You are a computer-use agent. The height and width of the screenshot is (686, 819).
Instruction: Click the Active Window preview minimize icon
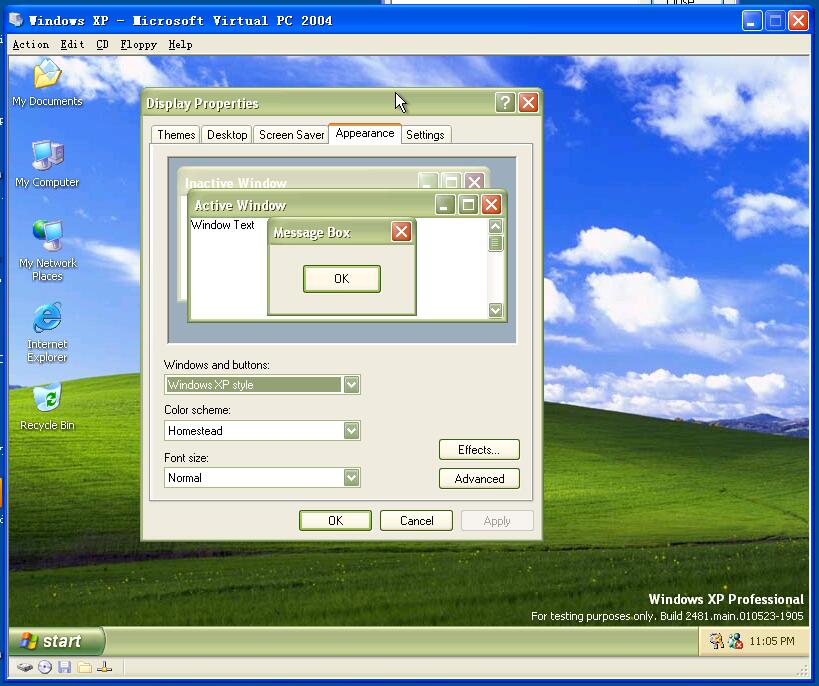[444, 204]
